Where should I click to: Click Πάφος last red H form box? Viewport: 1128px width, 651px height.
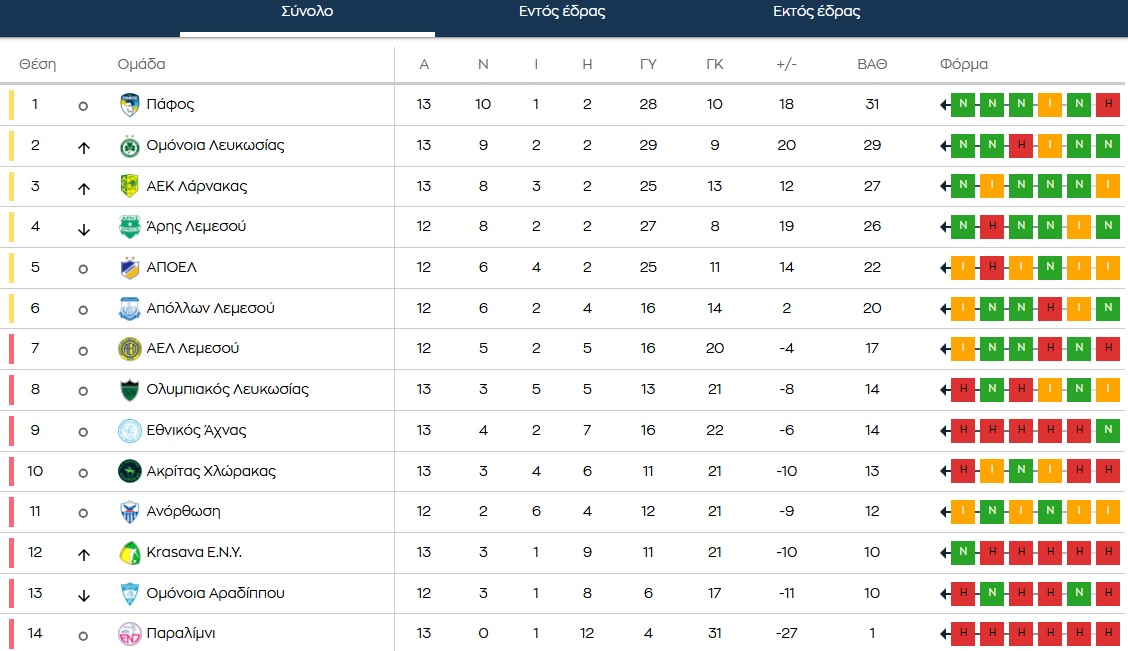pos(1107,104)
